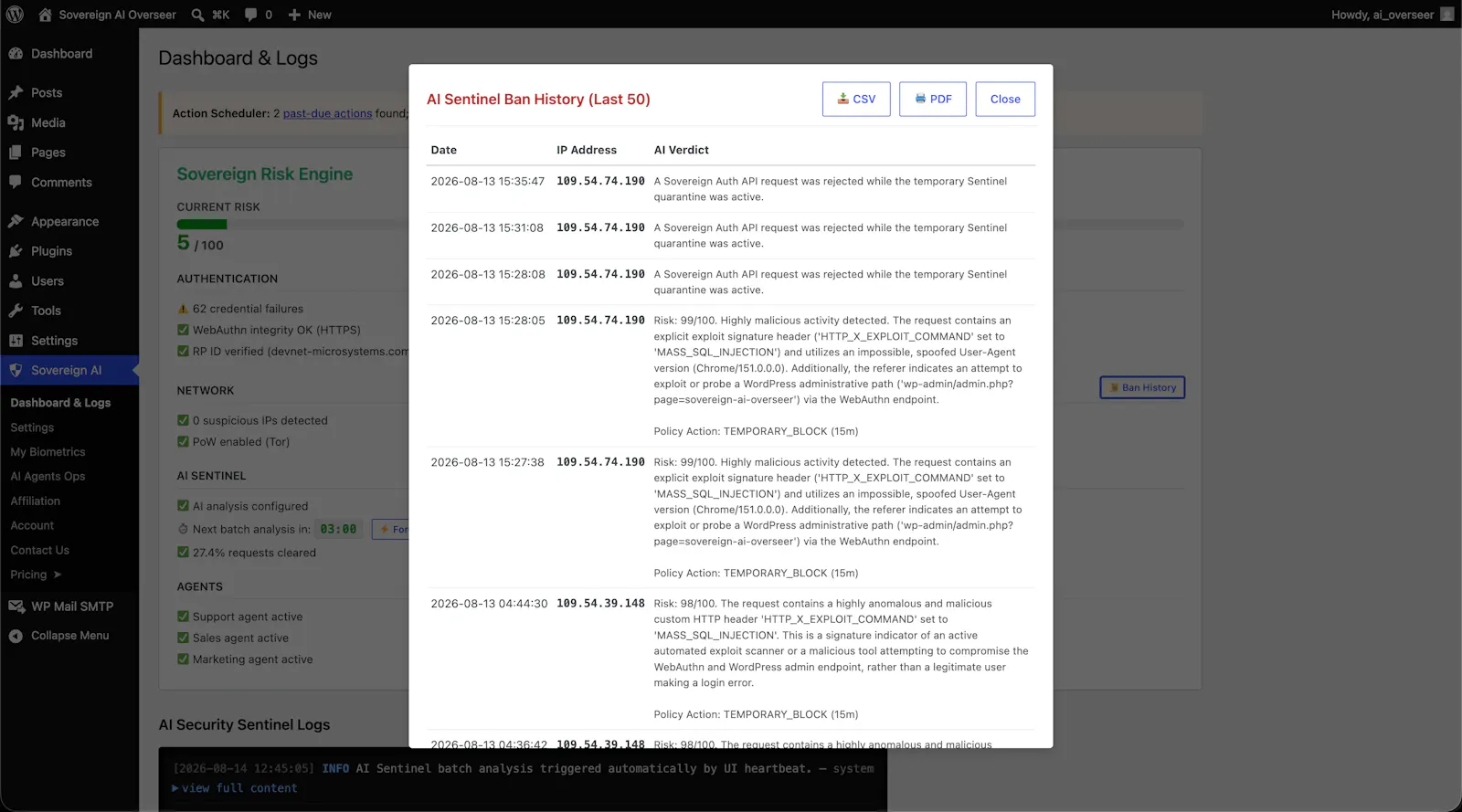Click the comments bubble in the admin bar
This screenshot has height=812, width=1462.
click(250, 15)
